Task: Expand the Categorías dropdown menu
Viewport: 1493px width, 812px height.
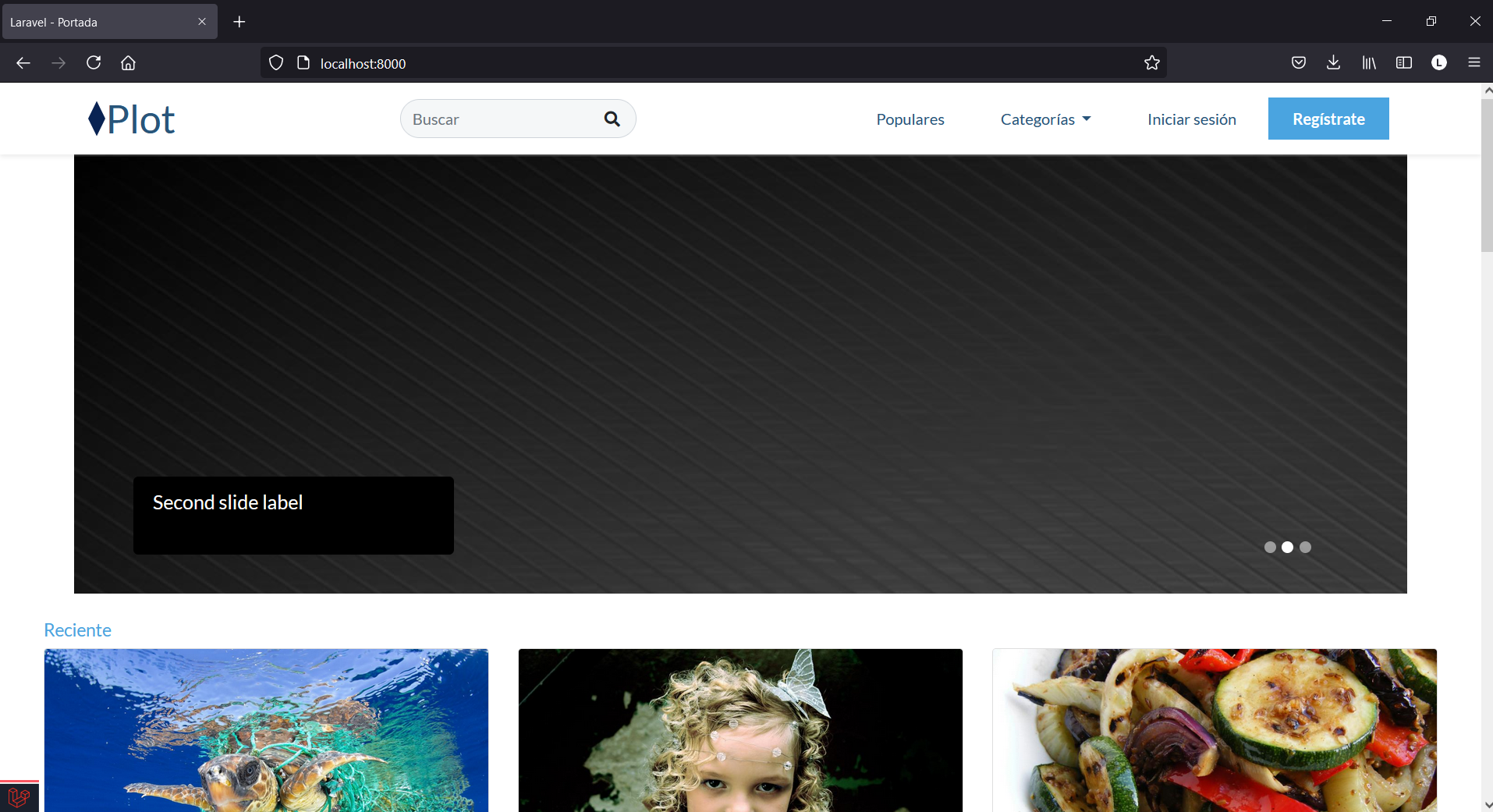Action: click(x=1045, y=119)
